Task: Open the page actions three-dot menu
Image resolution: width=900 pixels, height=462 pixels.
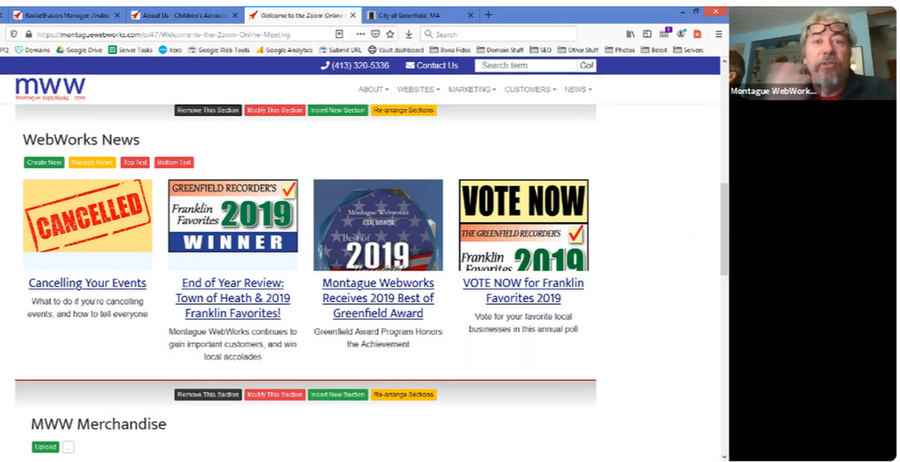Action: [360, 34]
